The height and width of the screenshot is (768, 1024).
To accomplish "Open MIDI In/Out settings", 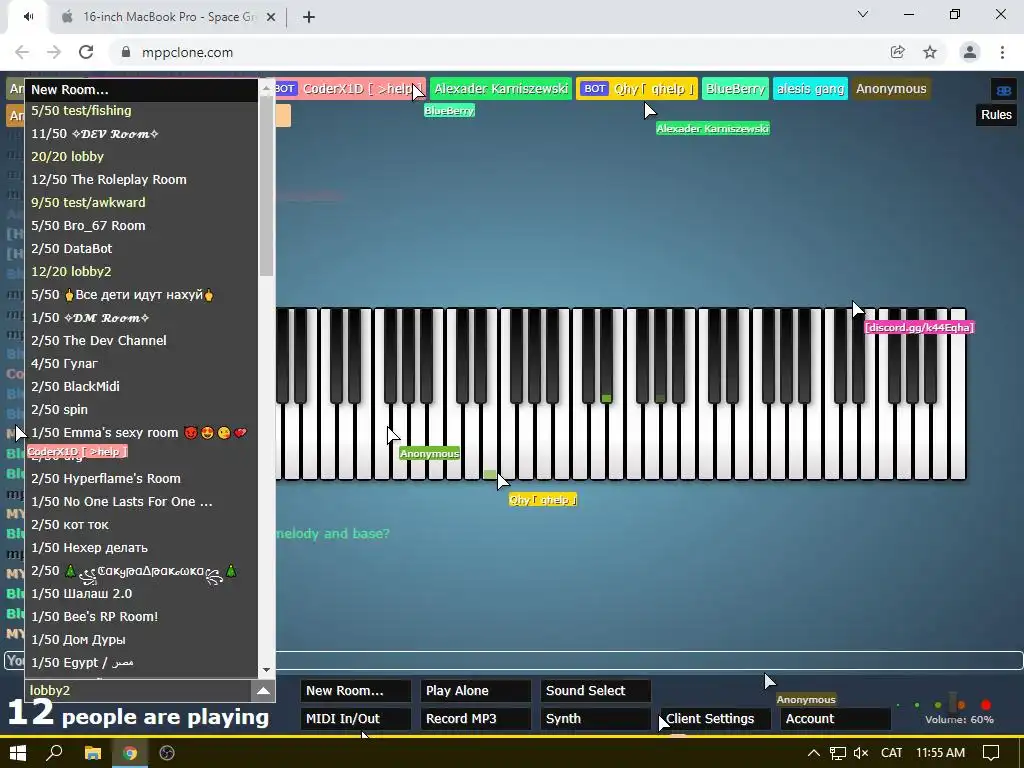I will pyautogui.click(x=356, y=719).
